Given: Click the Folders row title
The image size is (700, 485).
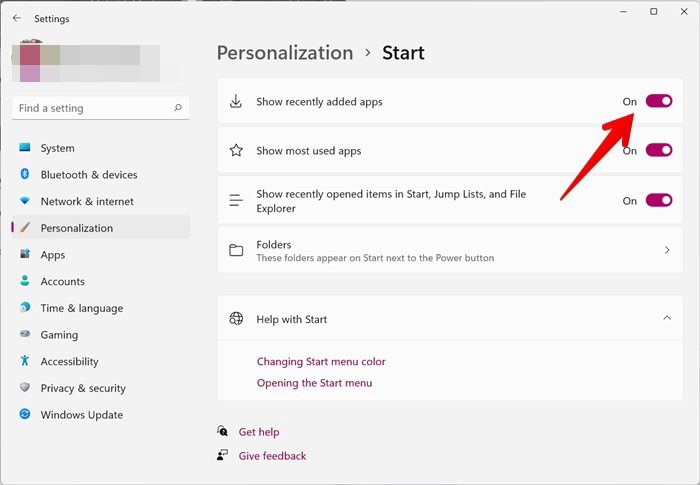Looking at the screenshot, I should [x=274, y=244].
